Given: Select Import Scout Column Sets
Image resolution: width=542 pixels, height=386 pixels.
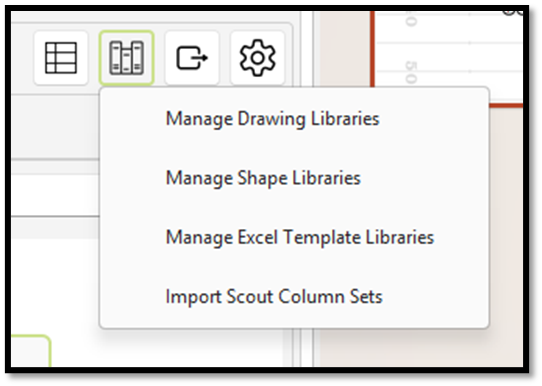Looking at the screenshot, I should [274, 297].
